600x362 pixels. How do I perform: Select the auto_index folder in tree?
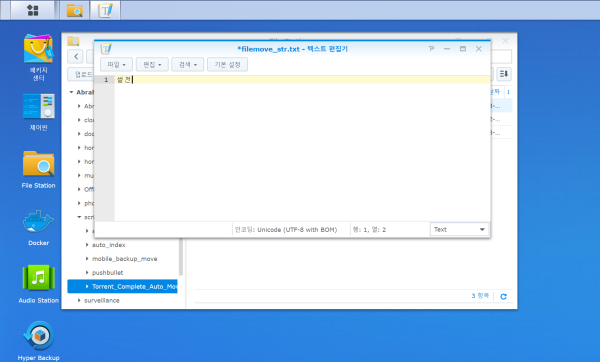[109, 245]
